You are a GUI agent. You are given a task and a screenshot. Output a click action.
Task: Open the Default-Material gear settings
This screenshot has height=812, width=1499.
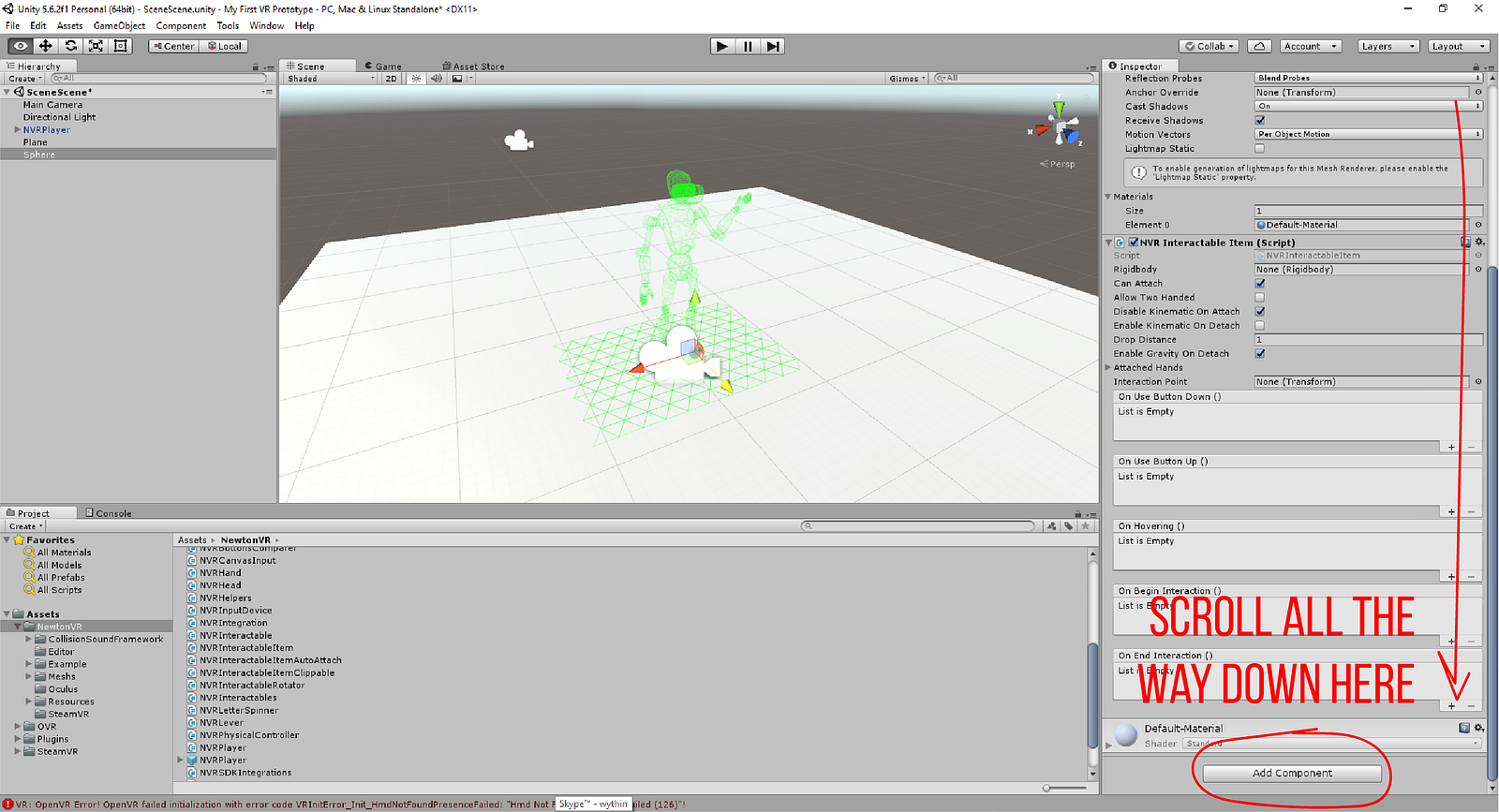click(1479, 728)
